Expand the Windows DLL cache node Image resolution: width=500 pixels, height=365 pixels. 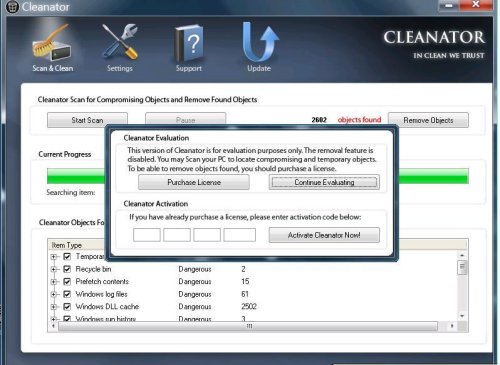(x=54, y=307)
